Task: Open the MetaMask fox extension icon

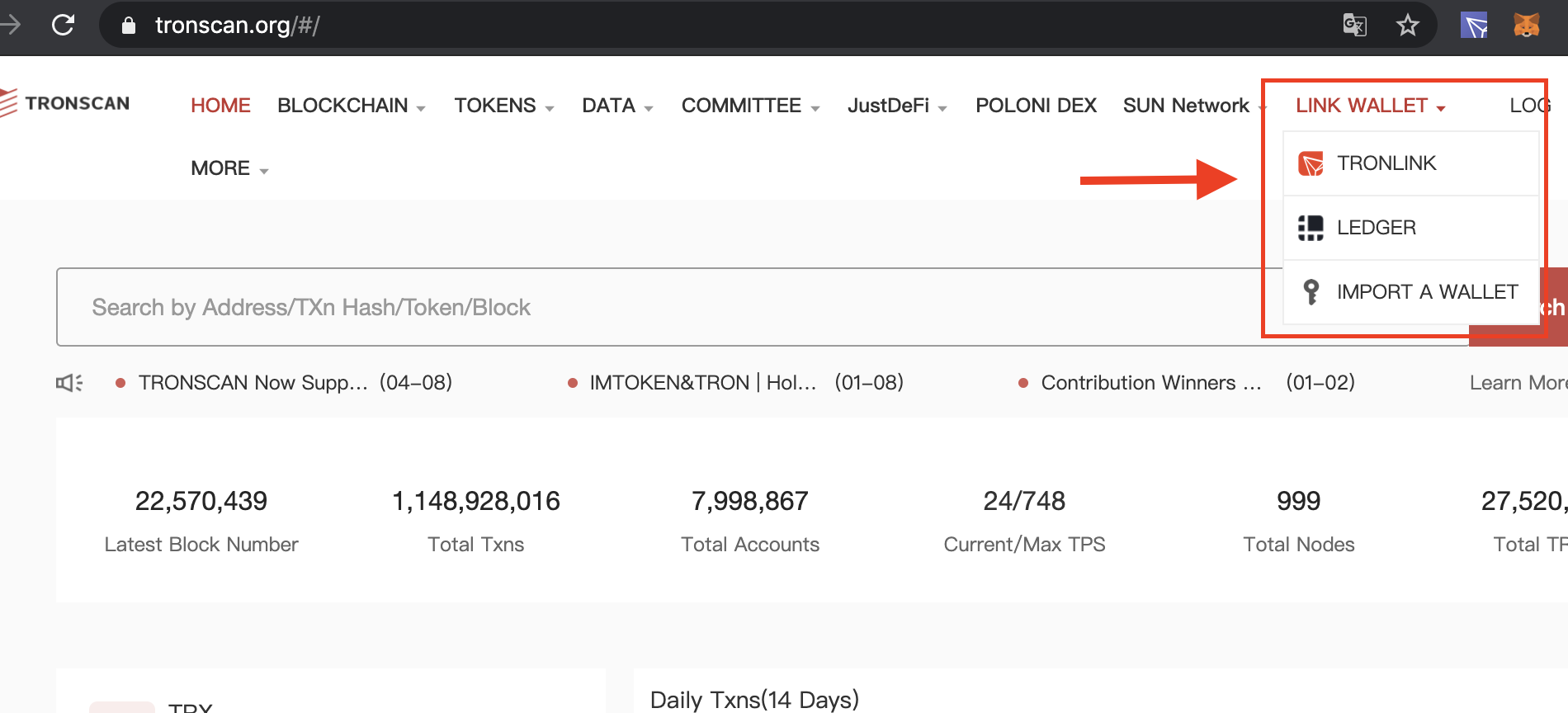Action: click(1526, 25)
